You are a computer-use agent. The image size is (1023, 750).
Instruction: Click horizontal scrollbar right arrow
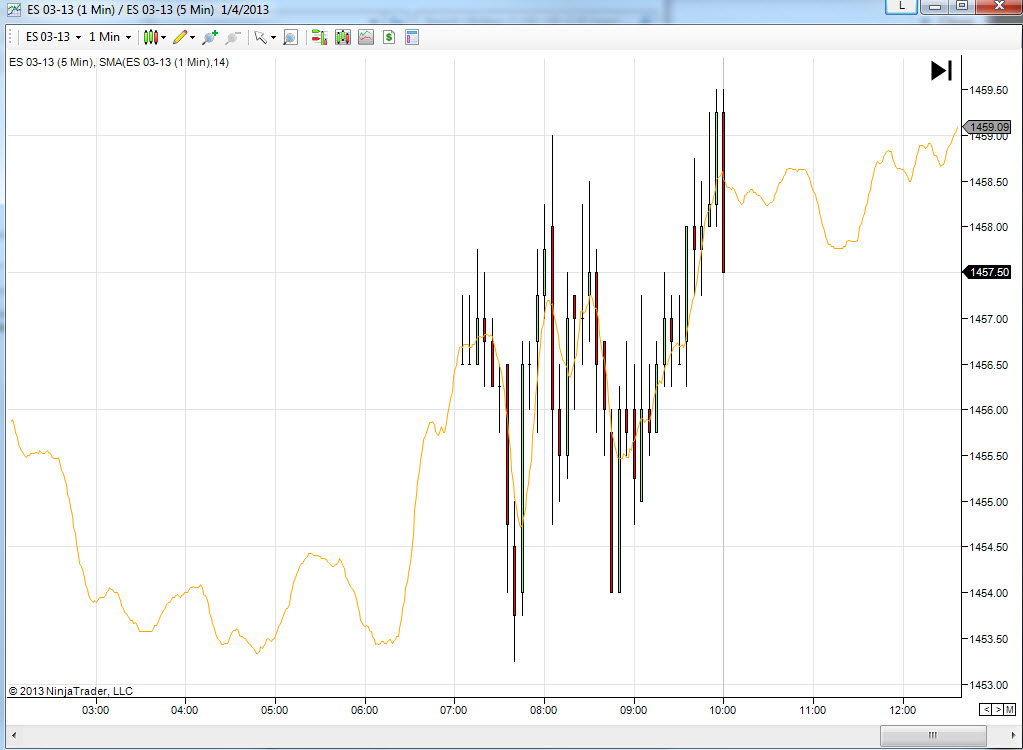click(1013, 735)
